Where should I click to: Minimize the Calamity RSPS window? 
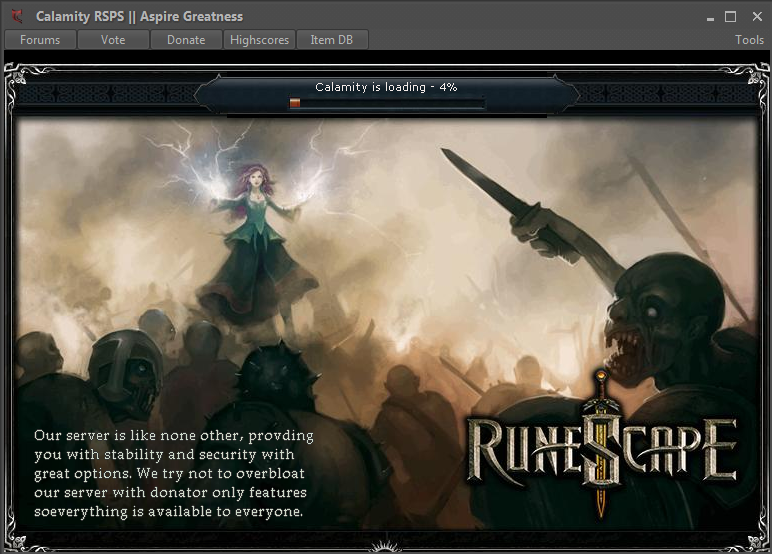click(x=710, y=18)
